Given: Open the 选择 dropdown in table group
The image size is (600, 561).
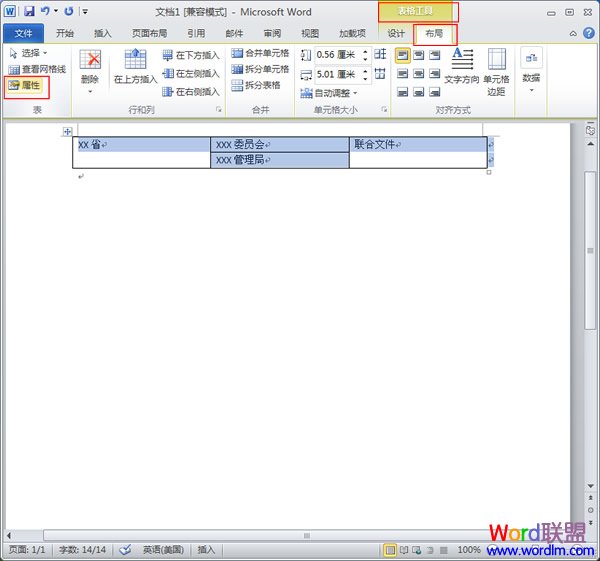Looking at the screenshot, I should pos(28,53).
